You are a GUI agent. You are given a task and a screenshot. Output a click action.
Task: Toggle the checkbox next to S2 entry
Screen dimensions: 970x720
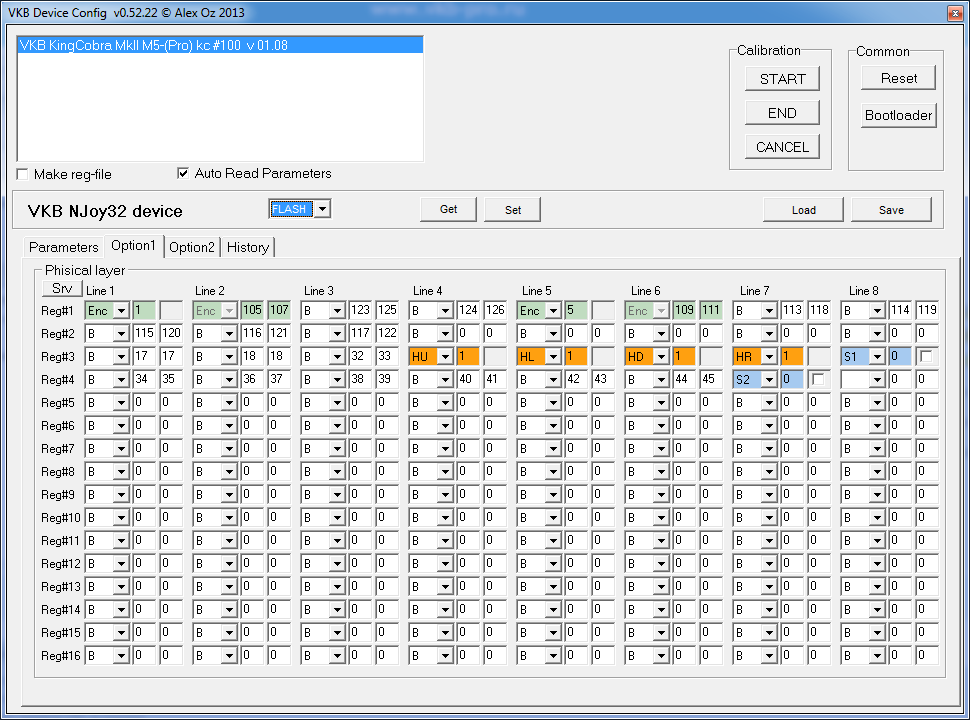tap(818, 379)
